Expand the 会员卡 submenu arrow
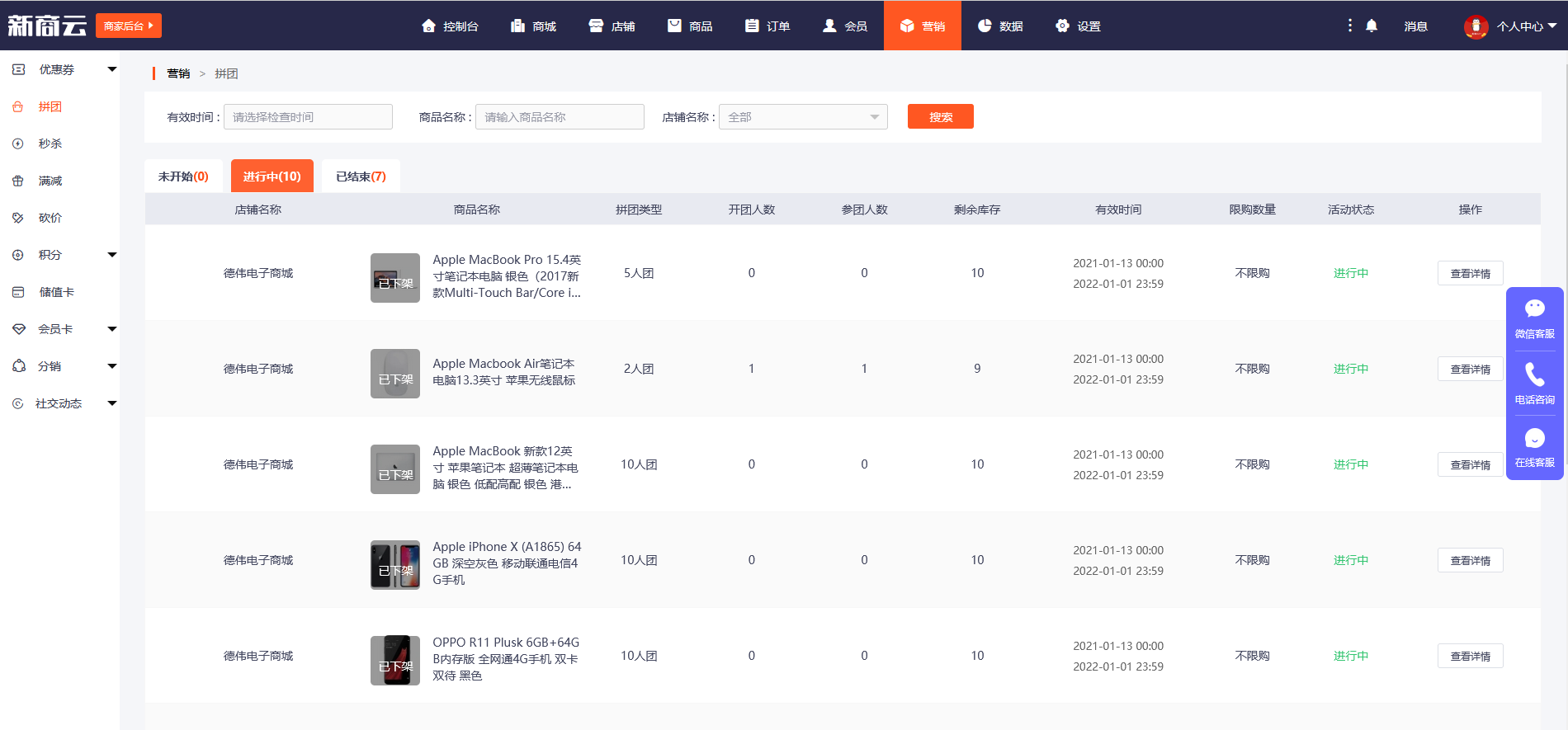 point(112,329)
